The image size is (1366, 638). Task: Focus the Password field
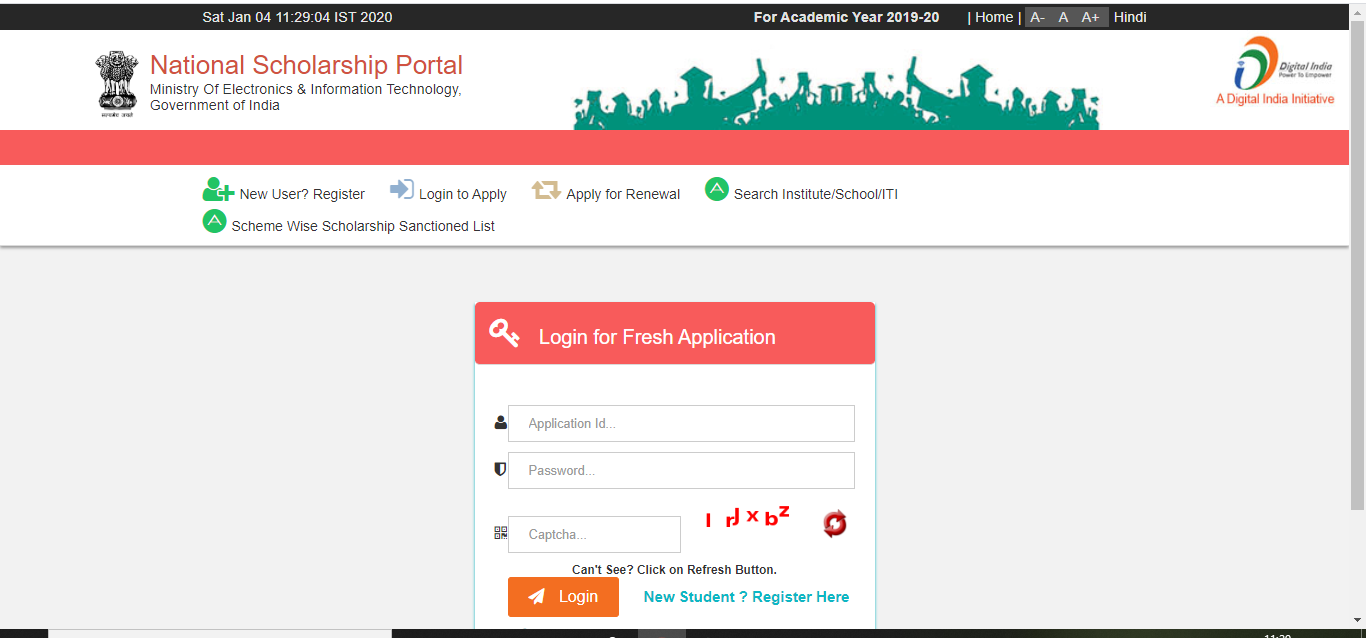(681, 470)
